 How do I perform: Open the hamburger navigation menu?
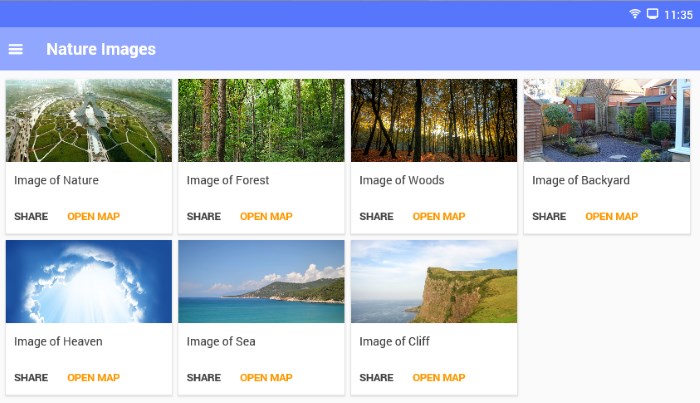pos(16,49)
